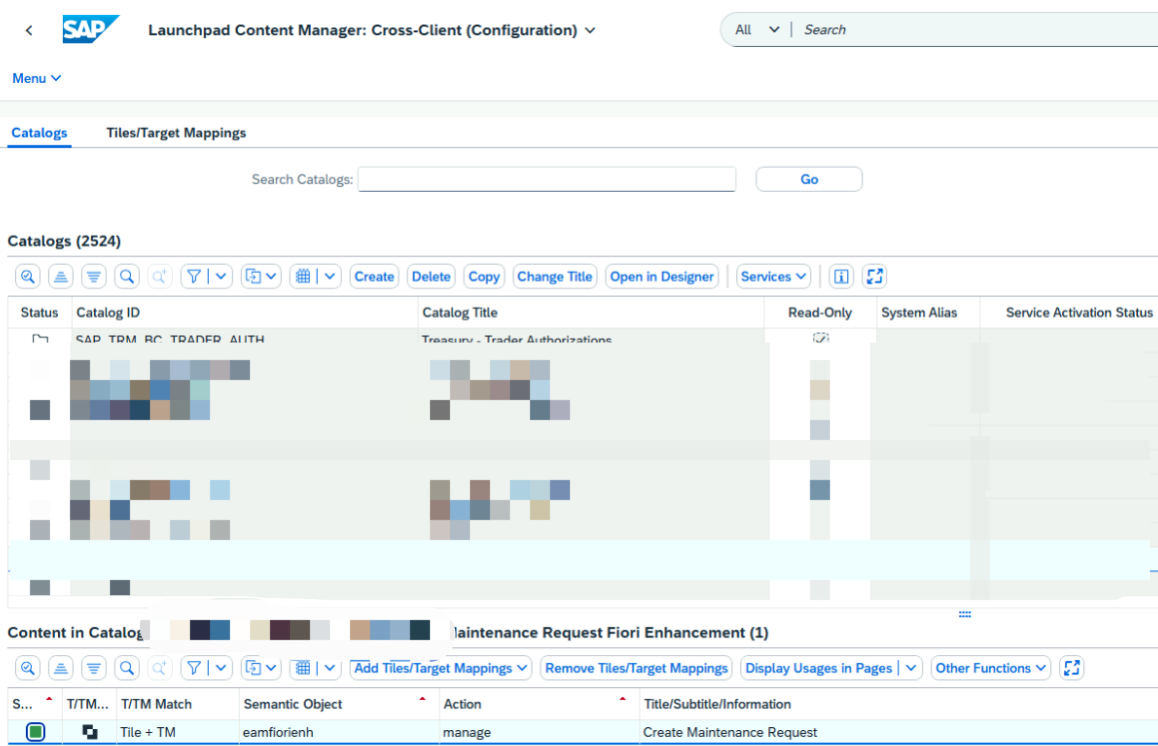
Task: Expand filter options arrow in Content toolbar
Action: (221, 668)
